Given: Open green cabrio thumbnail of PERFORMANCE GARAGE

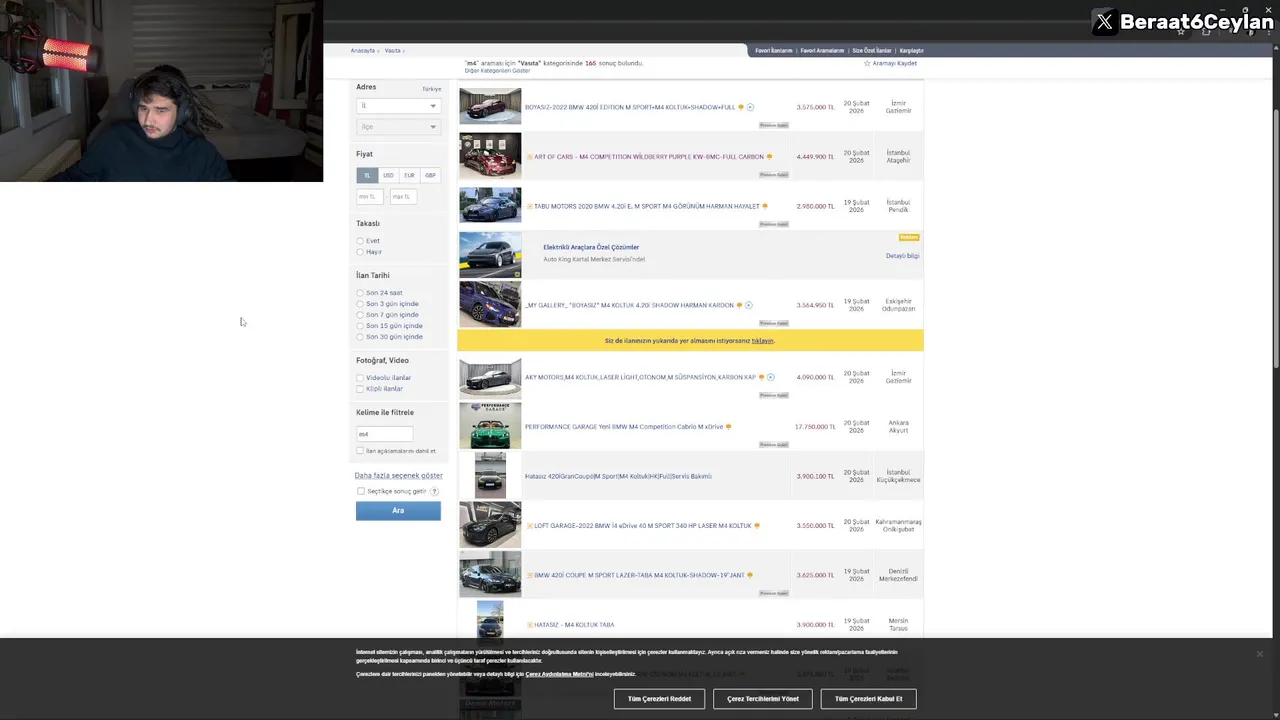Looking at the screenshot, I should 490,426.
